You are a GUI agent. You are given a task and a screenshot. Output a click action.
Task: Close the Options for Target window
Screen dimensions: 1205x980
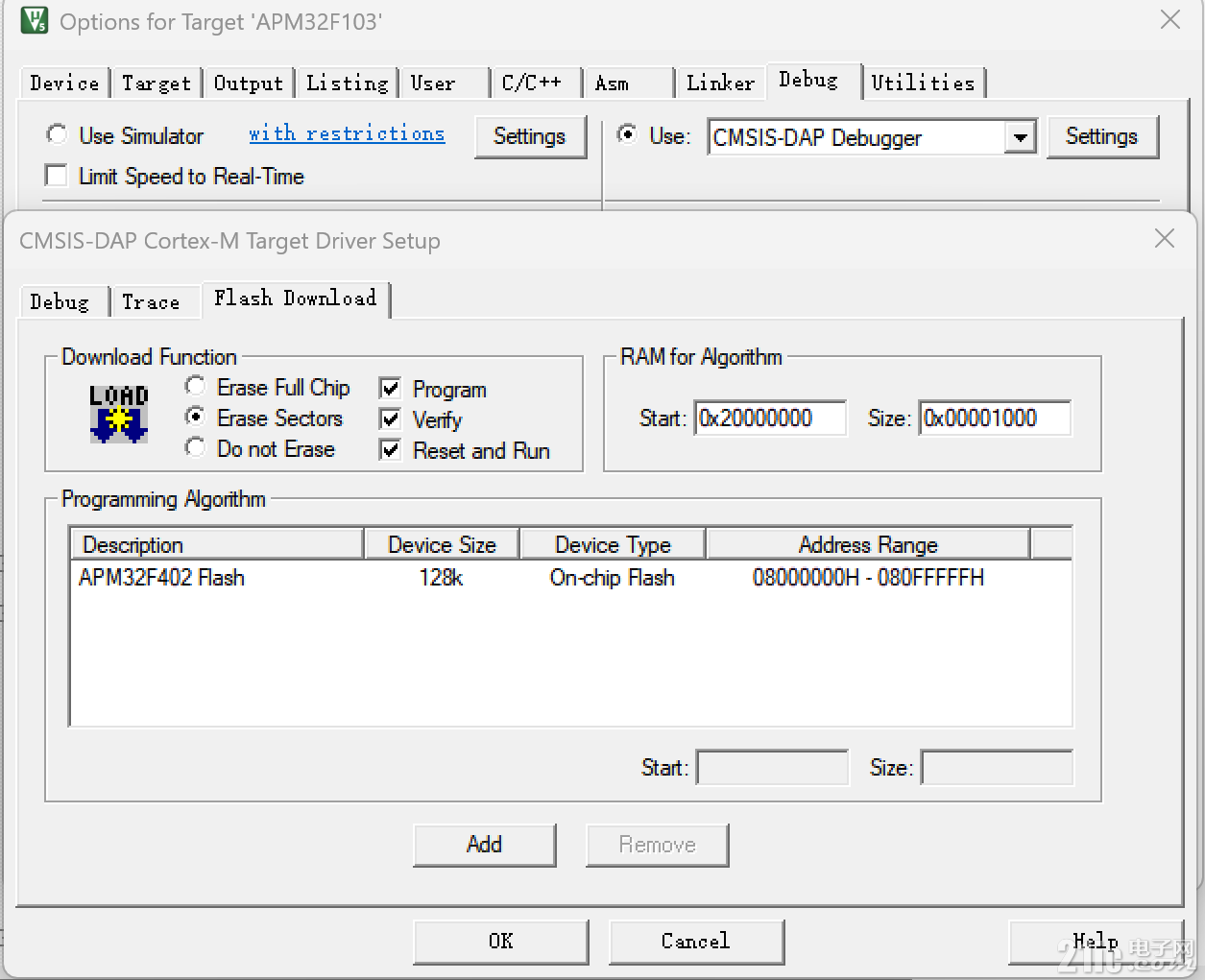point(1170,19)
